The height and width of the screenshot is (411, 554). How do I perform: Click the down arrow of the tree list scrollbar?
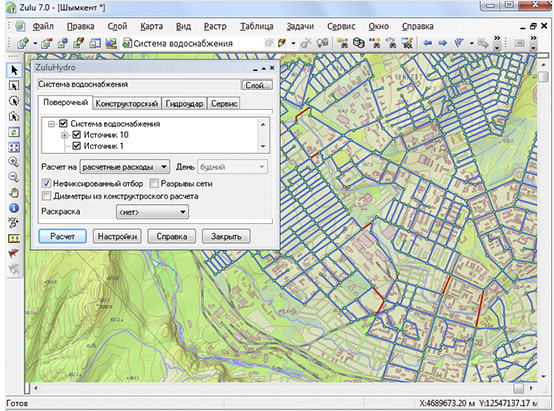[x=263, y=146]
